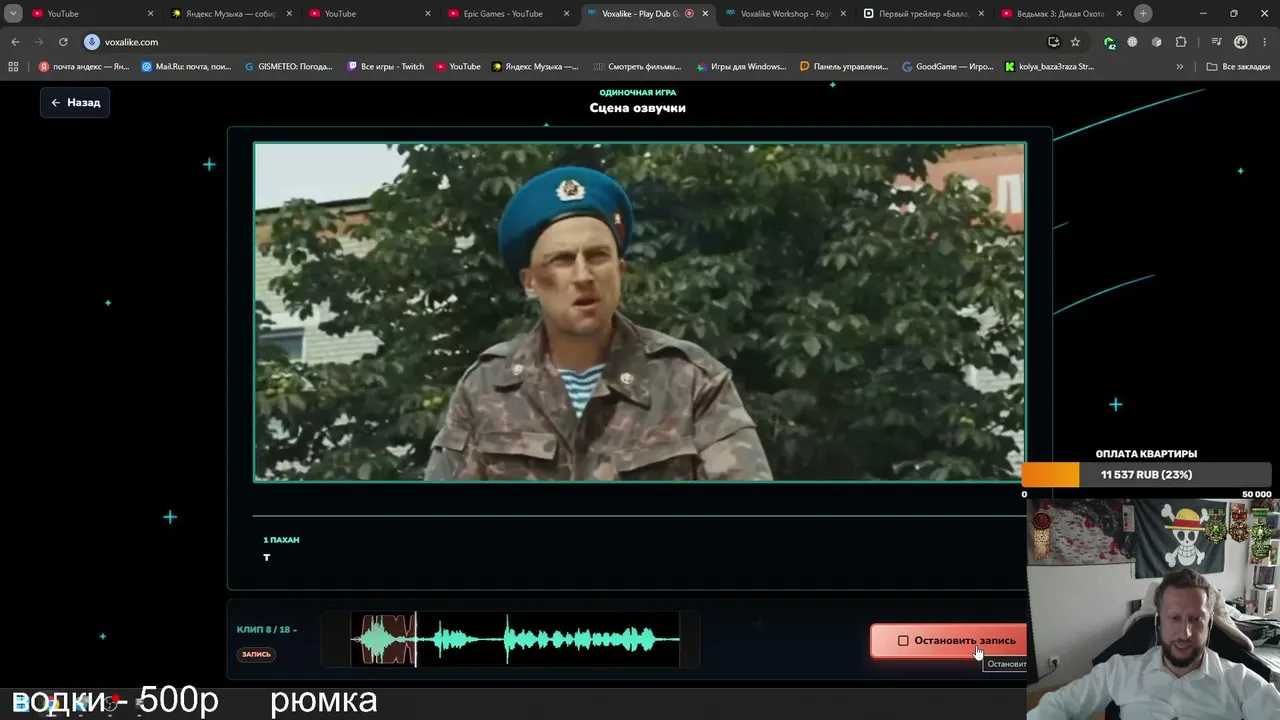Viewport: 1280px width, 720px height.
Task: Reload the voxalike.com page
Action: [x=63, y=42]
